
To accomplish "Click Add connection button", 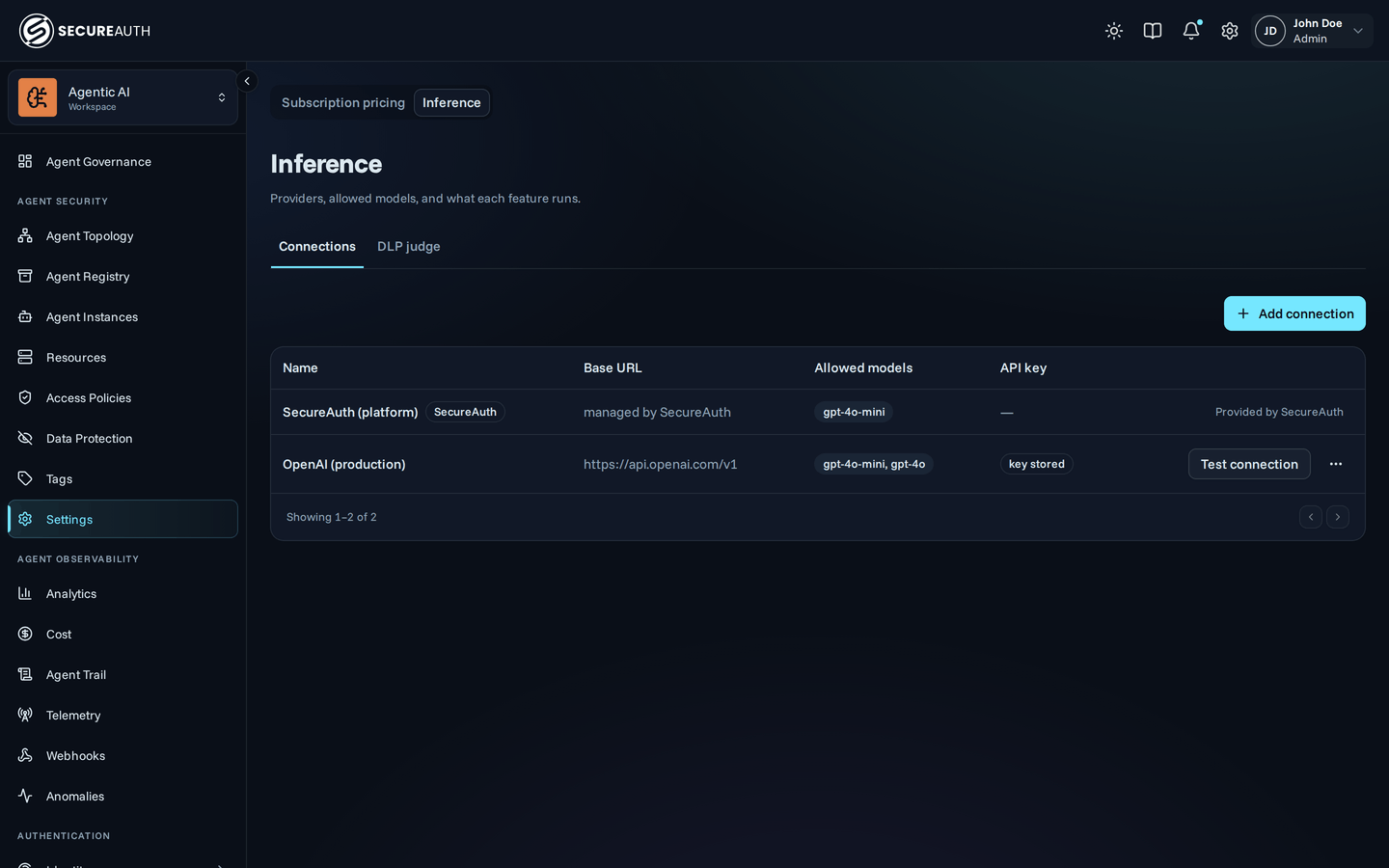I will (x=1294, y=313).
